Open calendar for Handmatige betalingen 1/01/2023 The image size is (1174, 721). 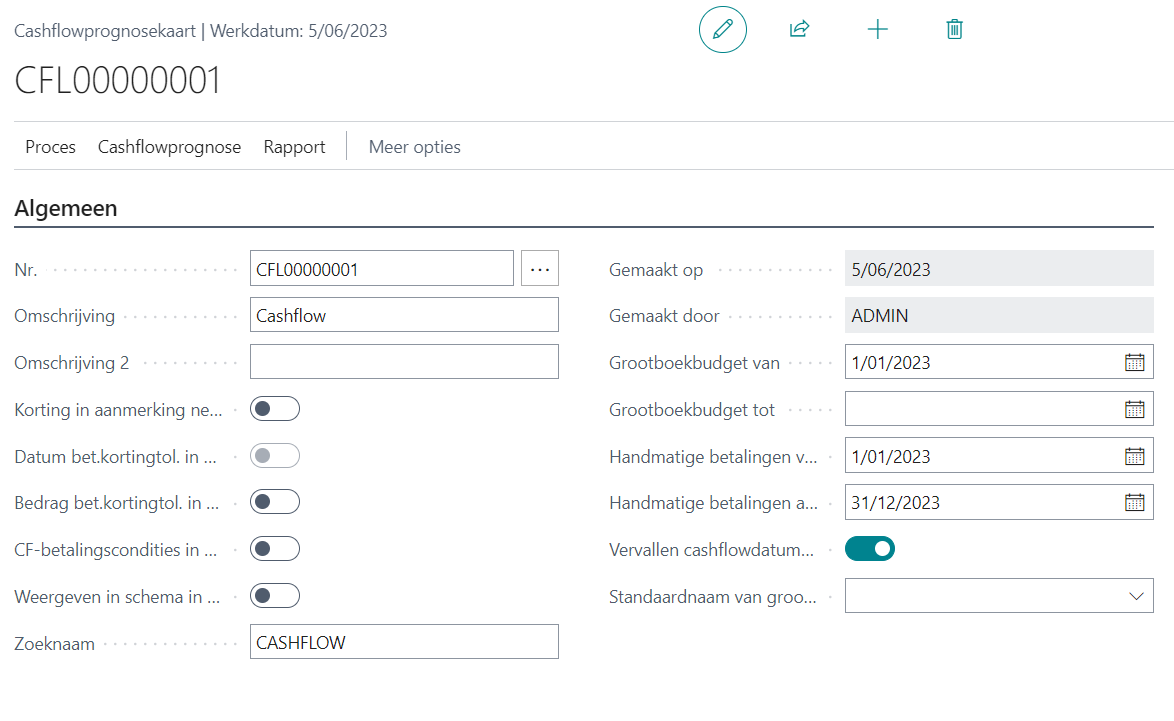1134,456
